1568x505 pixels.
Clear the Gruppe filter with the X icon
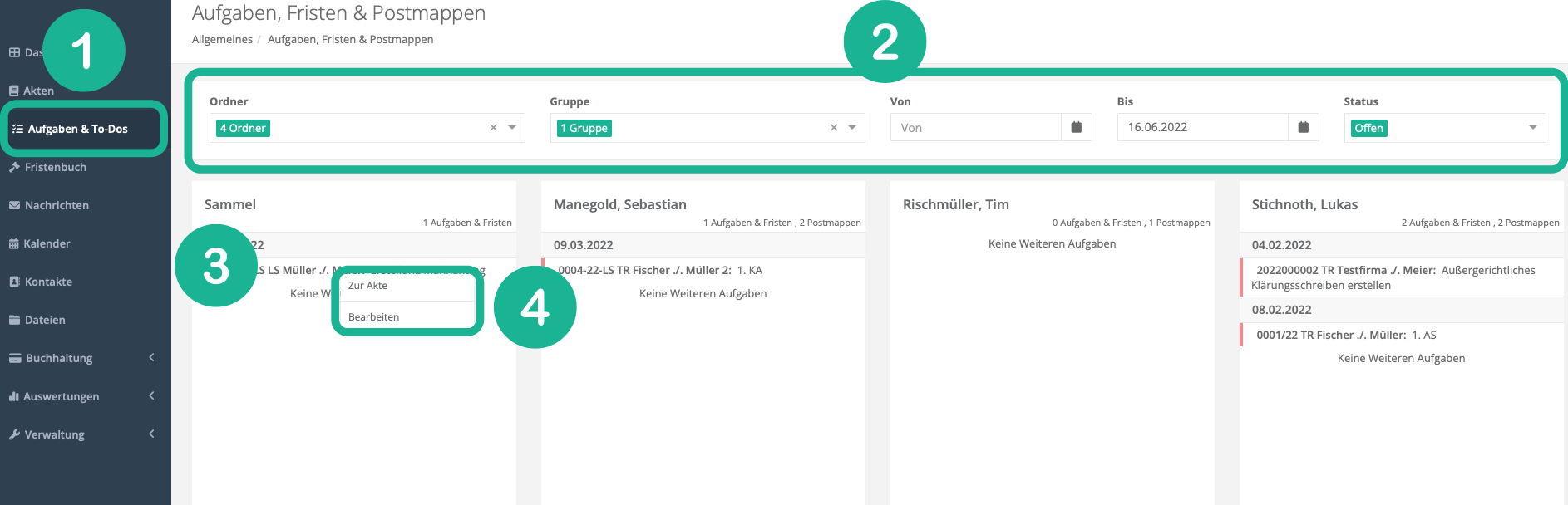point(833,128)
